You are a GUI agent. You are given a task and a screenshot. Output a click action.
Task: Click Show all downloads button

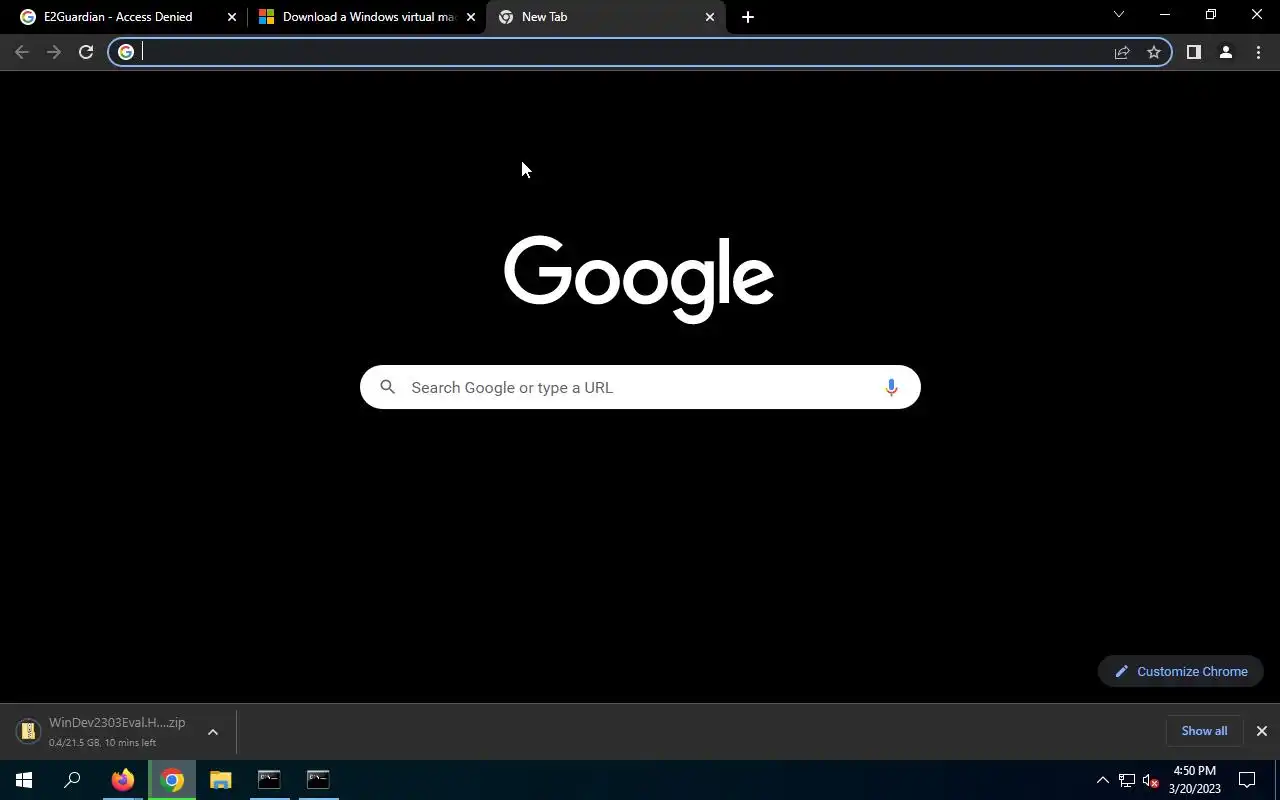[1204, 731]
